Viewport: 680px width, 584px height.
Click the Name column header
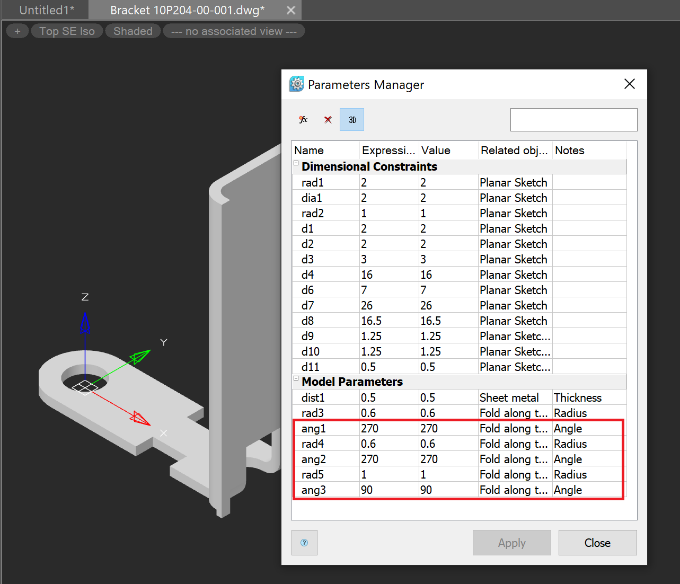[324, 150]
